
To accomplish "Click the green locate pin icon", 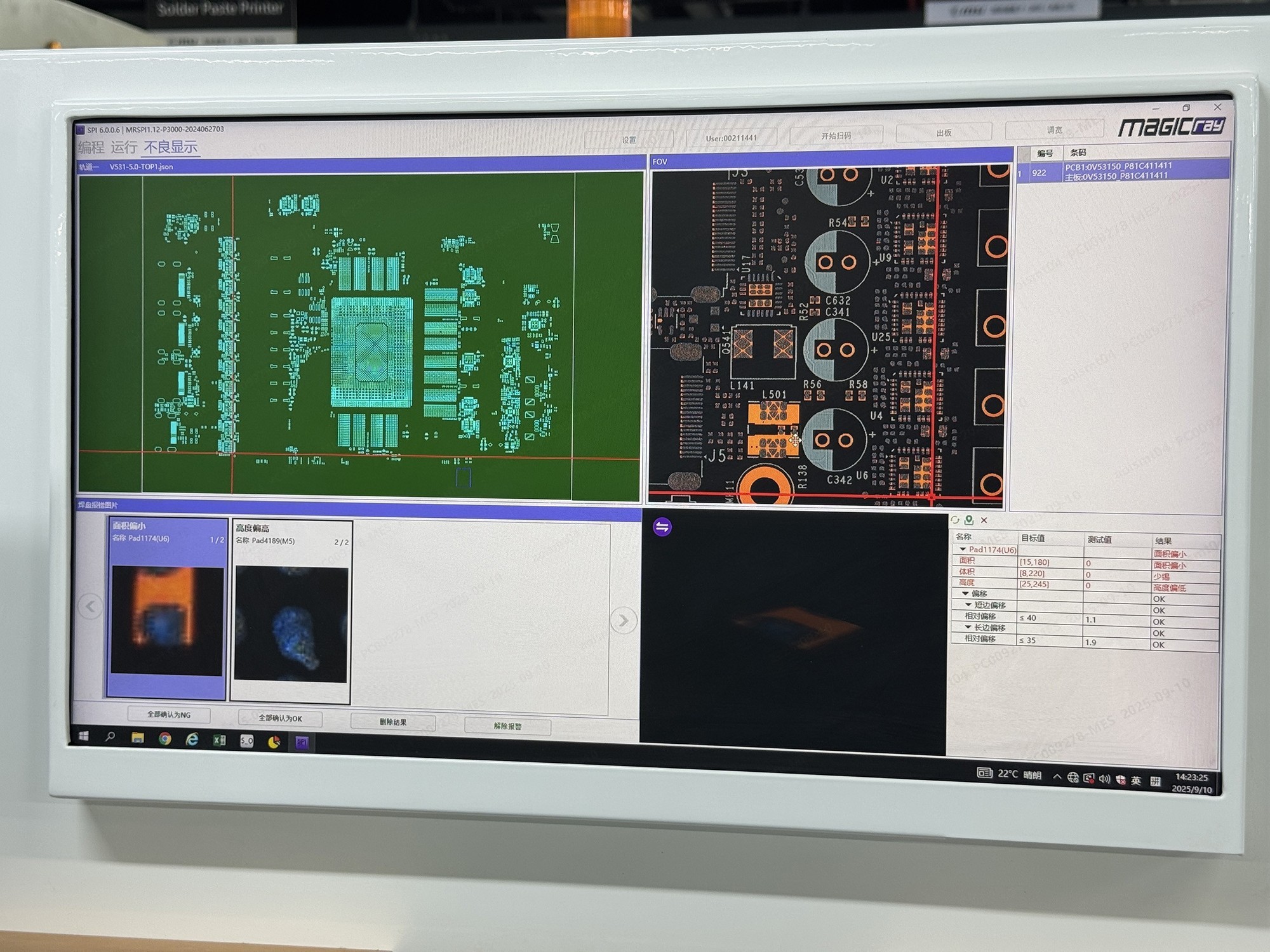I will [x=969, y=520].
